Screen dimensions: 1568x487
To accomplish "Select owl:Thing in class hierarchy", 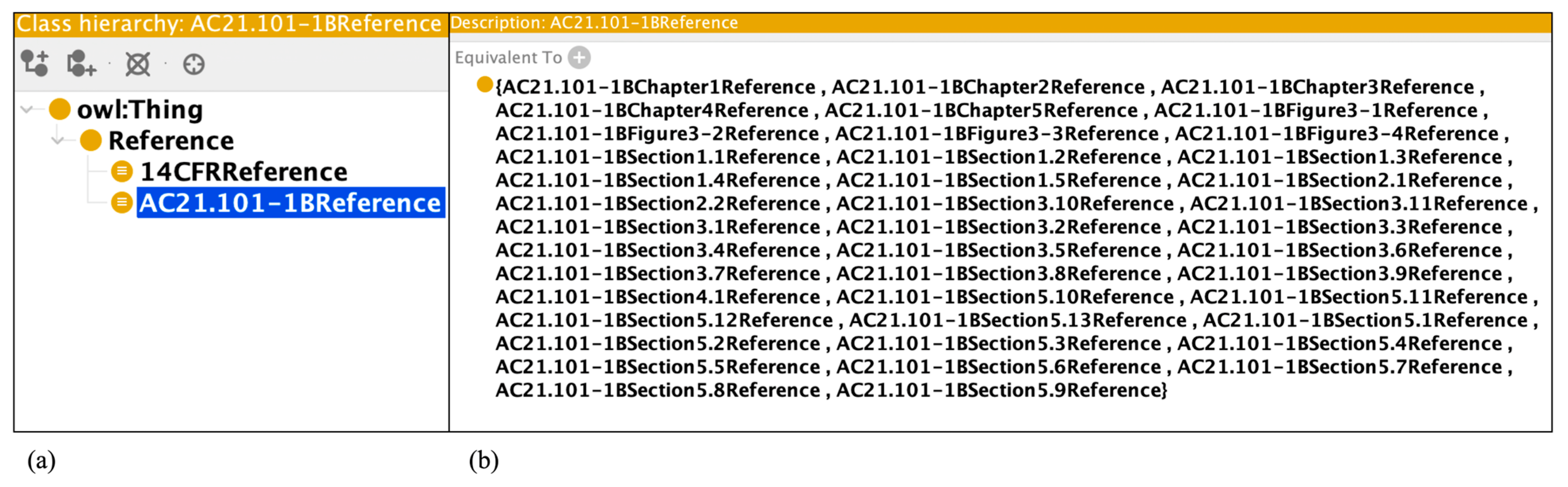I will [140, 110].
